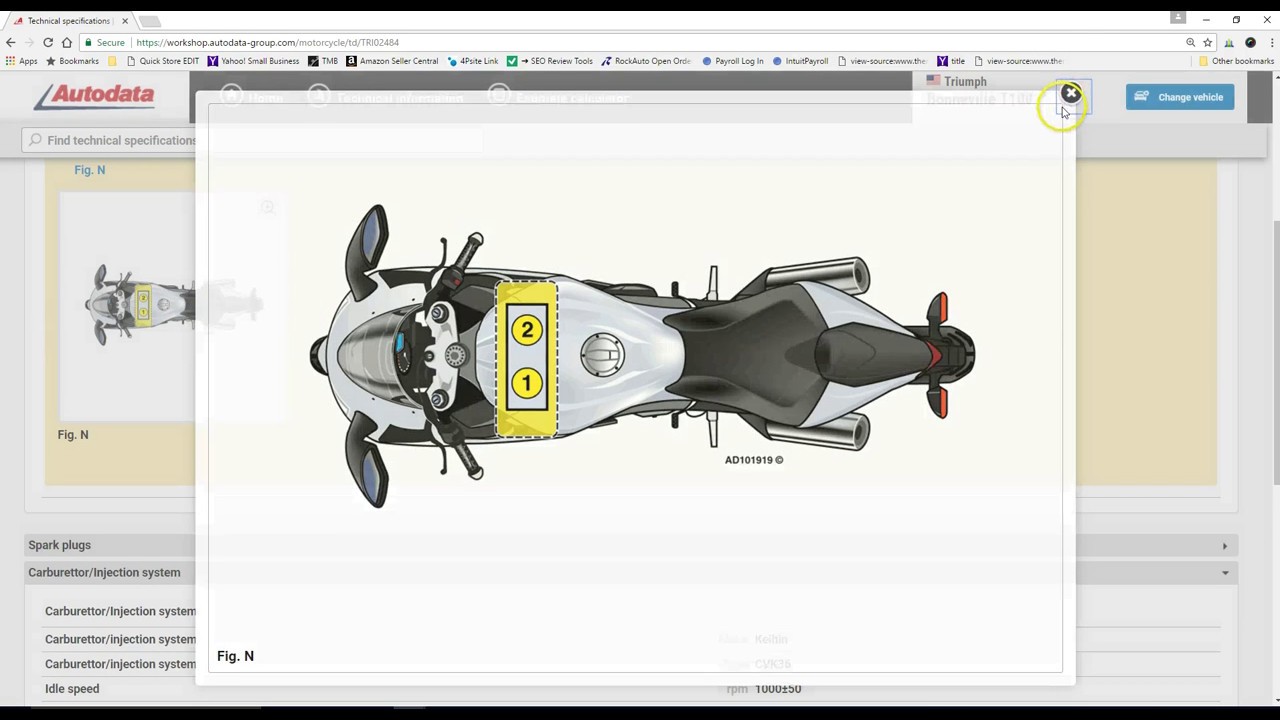Open the browser zoom magnifier icon

tap(1190, 43)
